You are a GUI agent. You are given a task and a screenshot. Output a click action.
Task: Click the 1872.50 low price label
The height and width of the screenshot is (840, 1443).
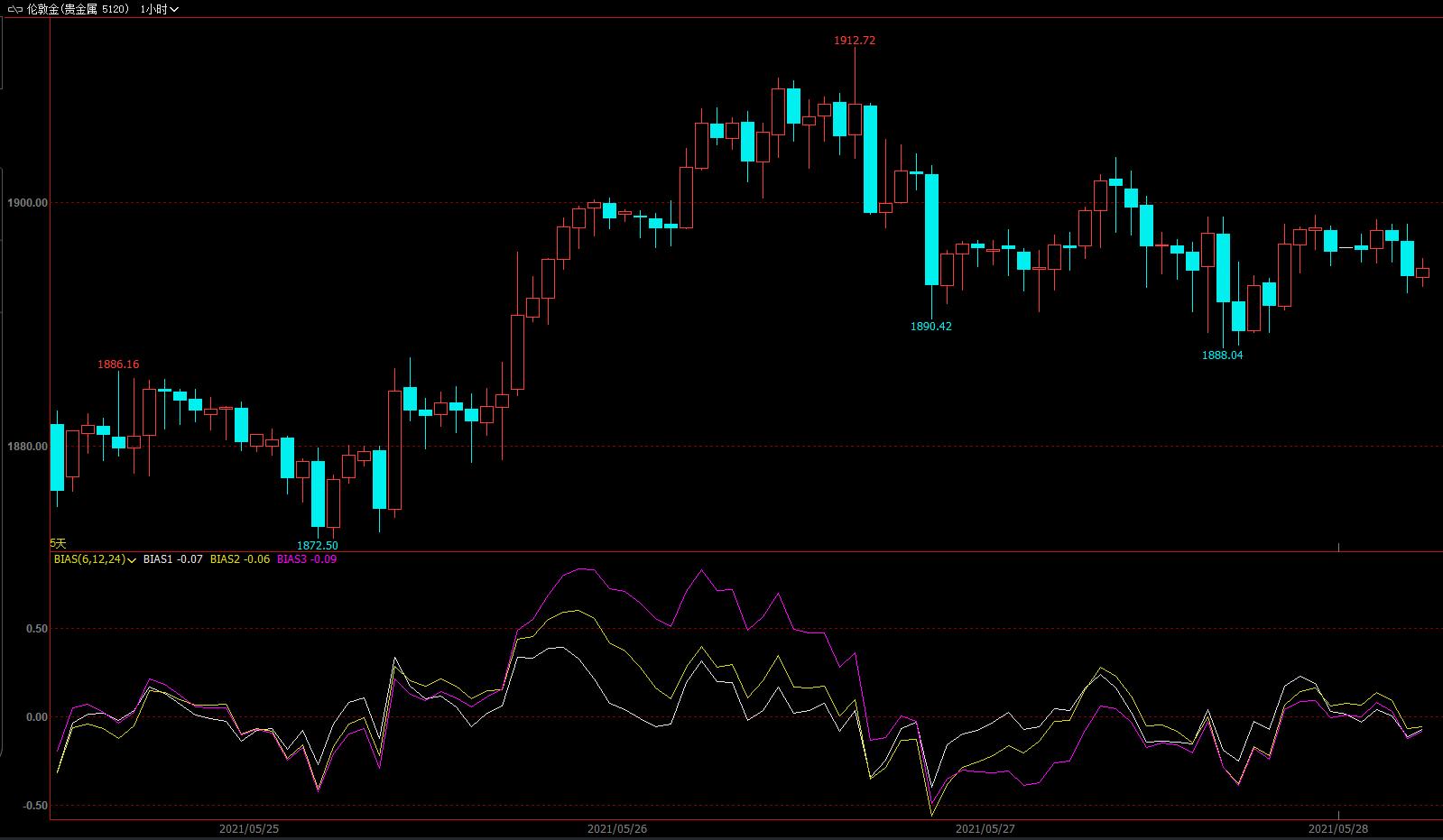click(318, 546)
